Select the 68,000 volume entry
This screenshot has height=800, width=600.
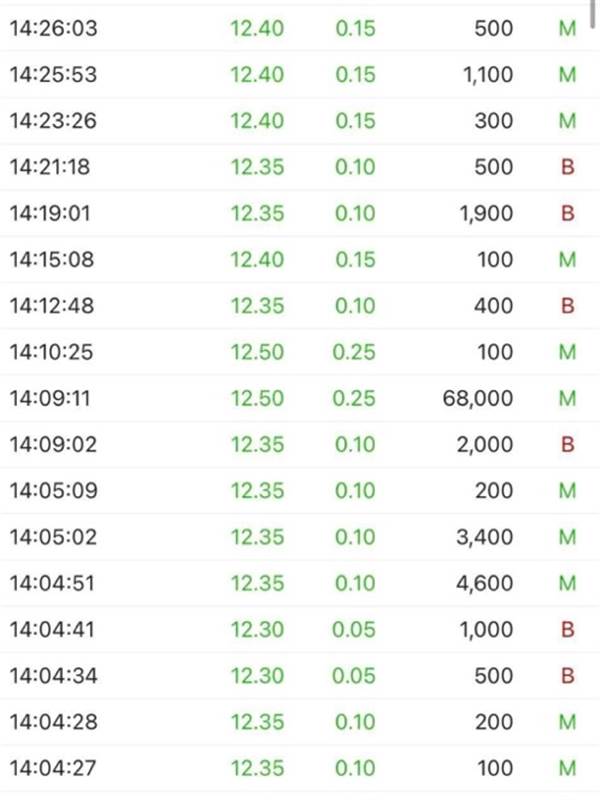click(477, 399)
